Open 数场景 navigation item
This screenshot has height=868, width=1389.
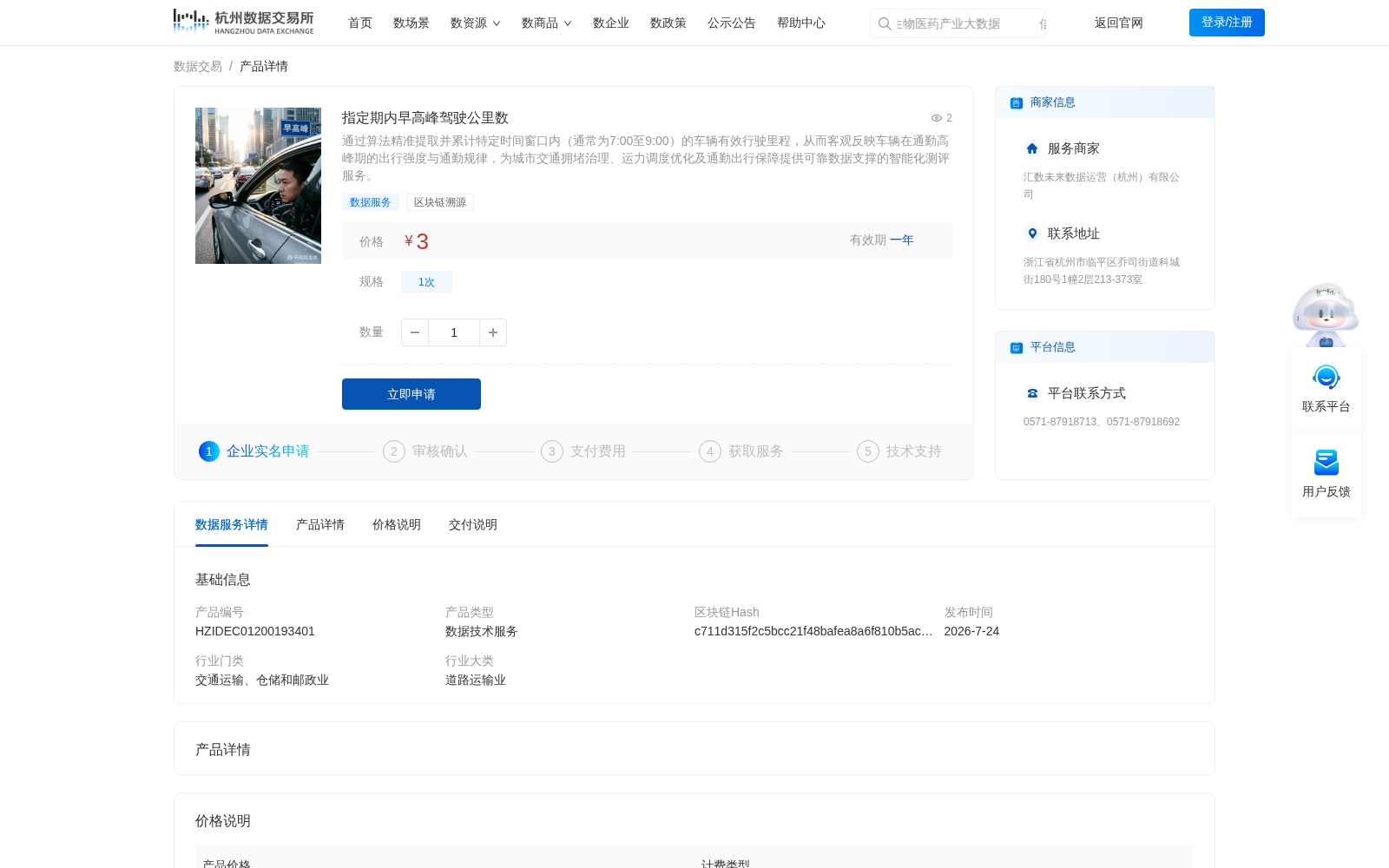tap(411, 23)
